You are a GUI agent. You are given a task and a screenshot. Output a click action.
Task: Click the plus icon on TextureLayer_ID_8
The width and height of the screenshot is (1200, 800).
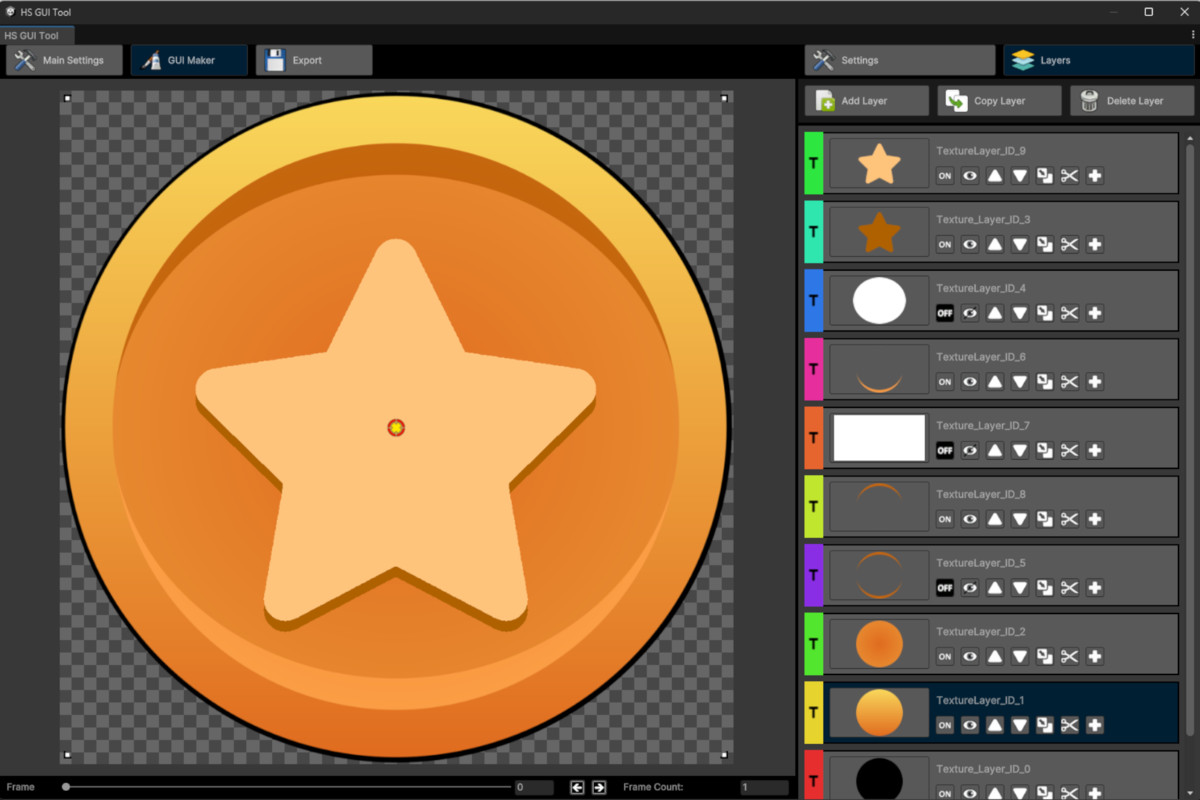coord(1094,519)
